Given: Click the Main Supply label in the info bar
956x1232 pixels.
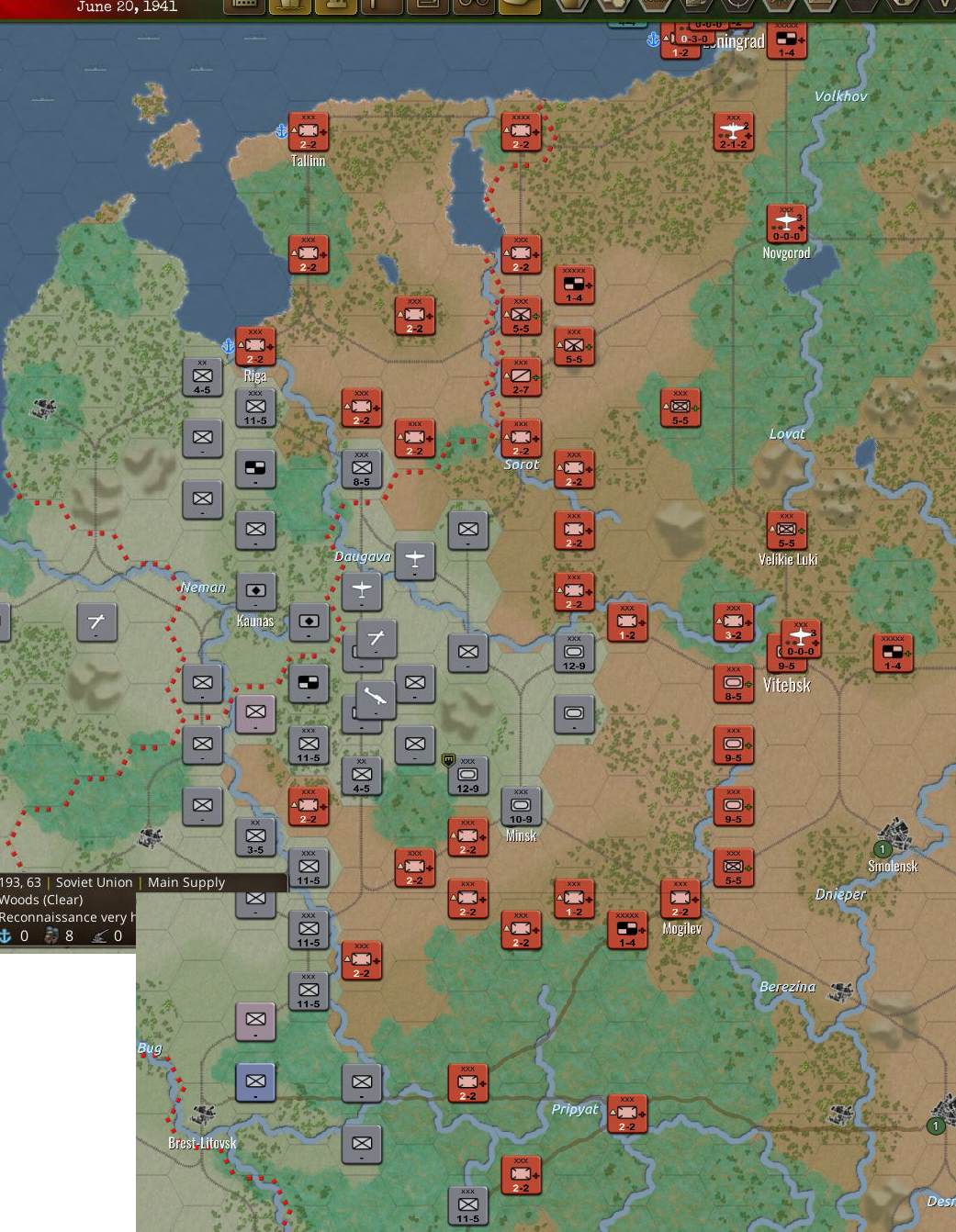Looking at the screenshot, I should point(186,882).
